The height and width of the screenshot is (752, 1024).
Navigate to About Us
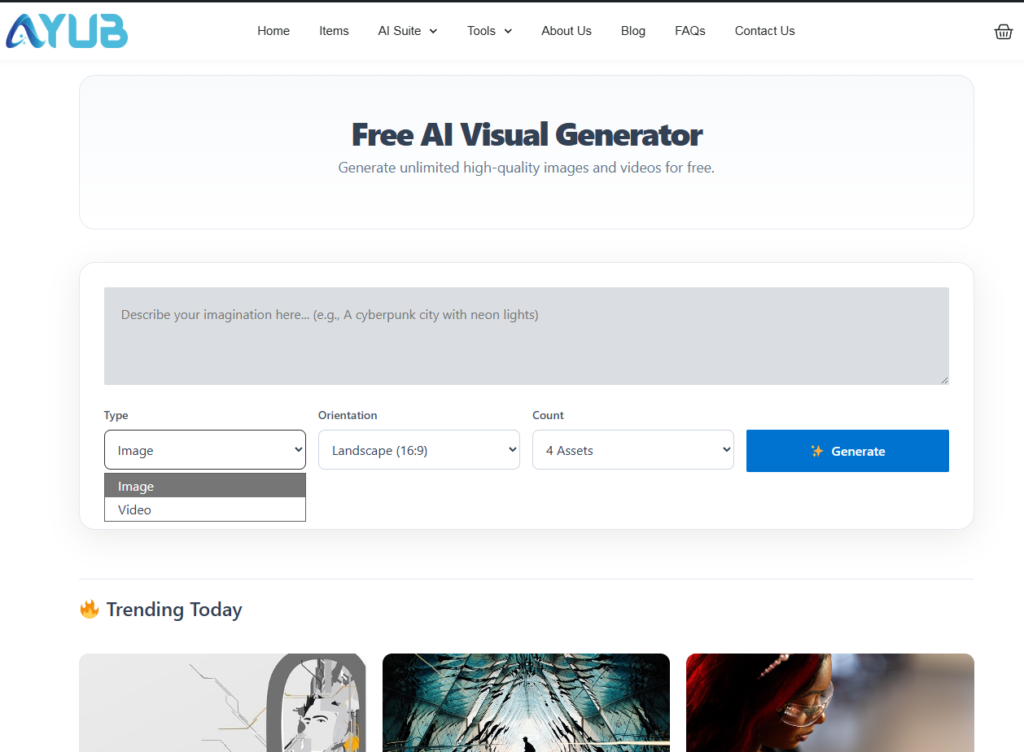566,31
